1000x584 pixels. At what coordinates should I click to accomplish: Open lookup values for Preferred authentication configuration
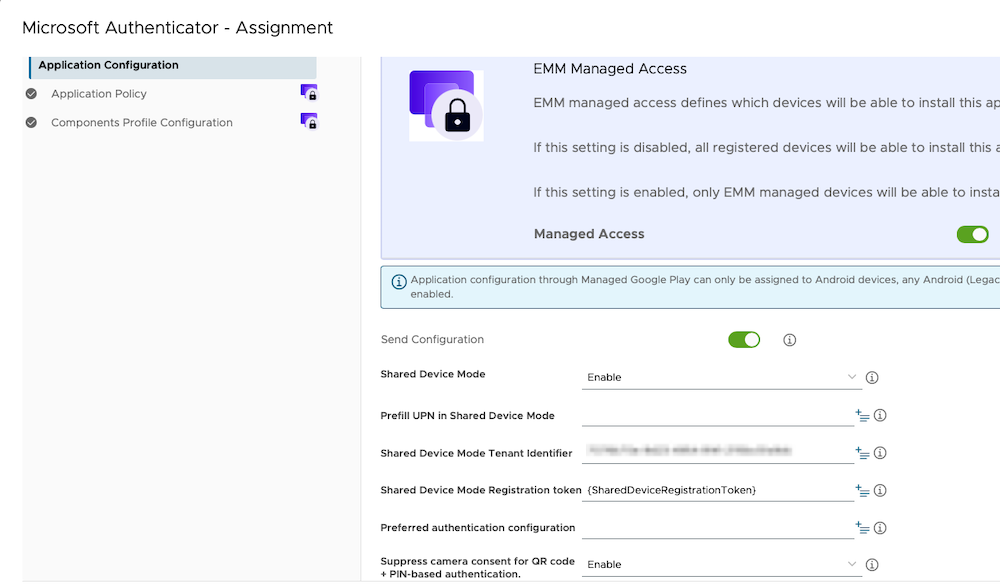pos(862,528)
